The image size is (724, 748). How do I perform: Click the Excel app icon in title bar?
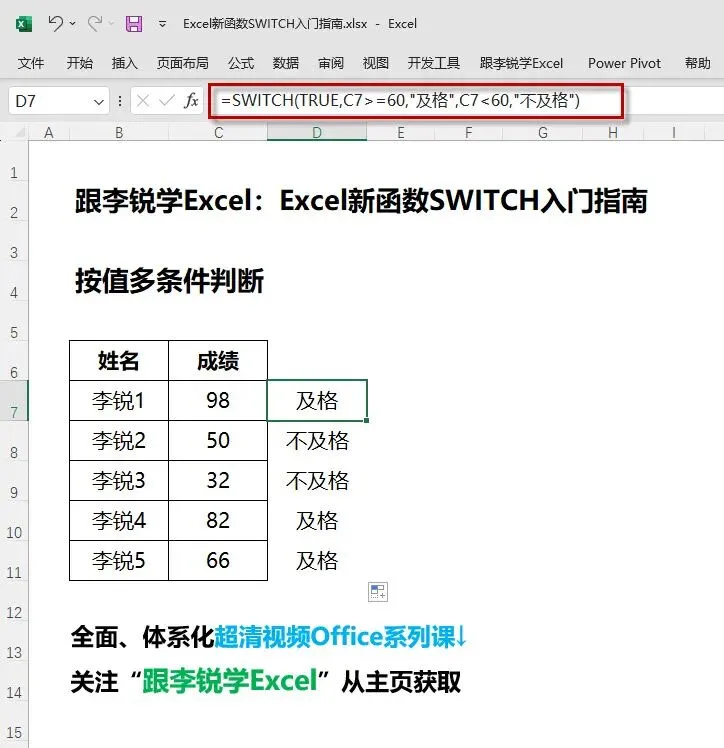24,23
